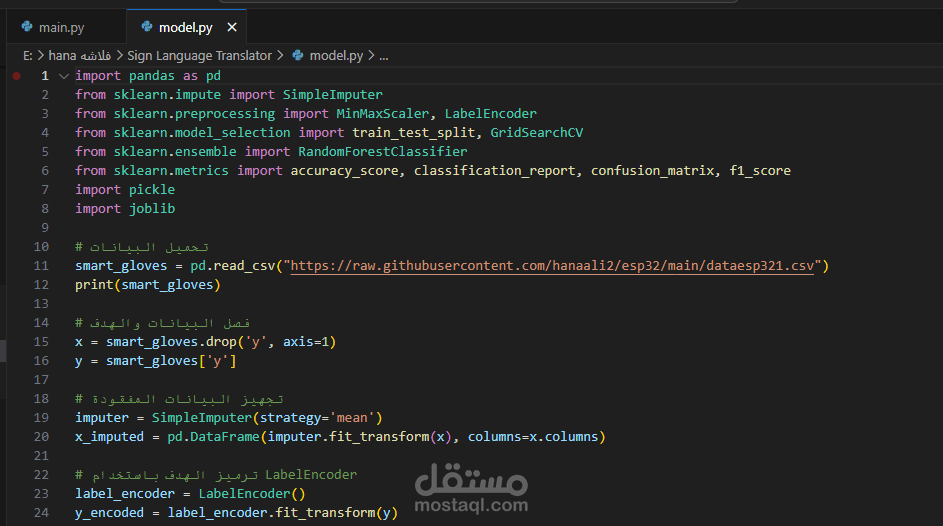Viewport: 943px width, 526px height.
Task: Click the Arabic comment on line 18
Action: tap(179, 399)
